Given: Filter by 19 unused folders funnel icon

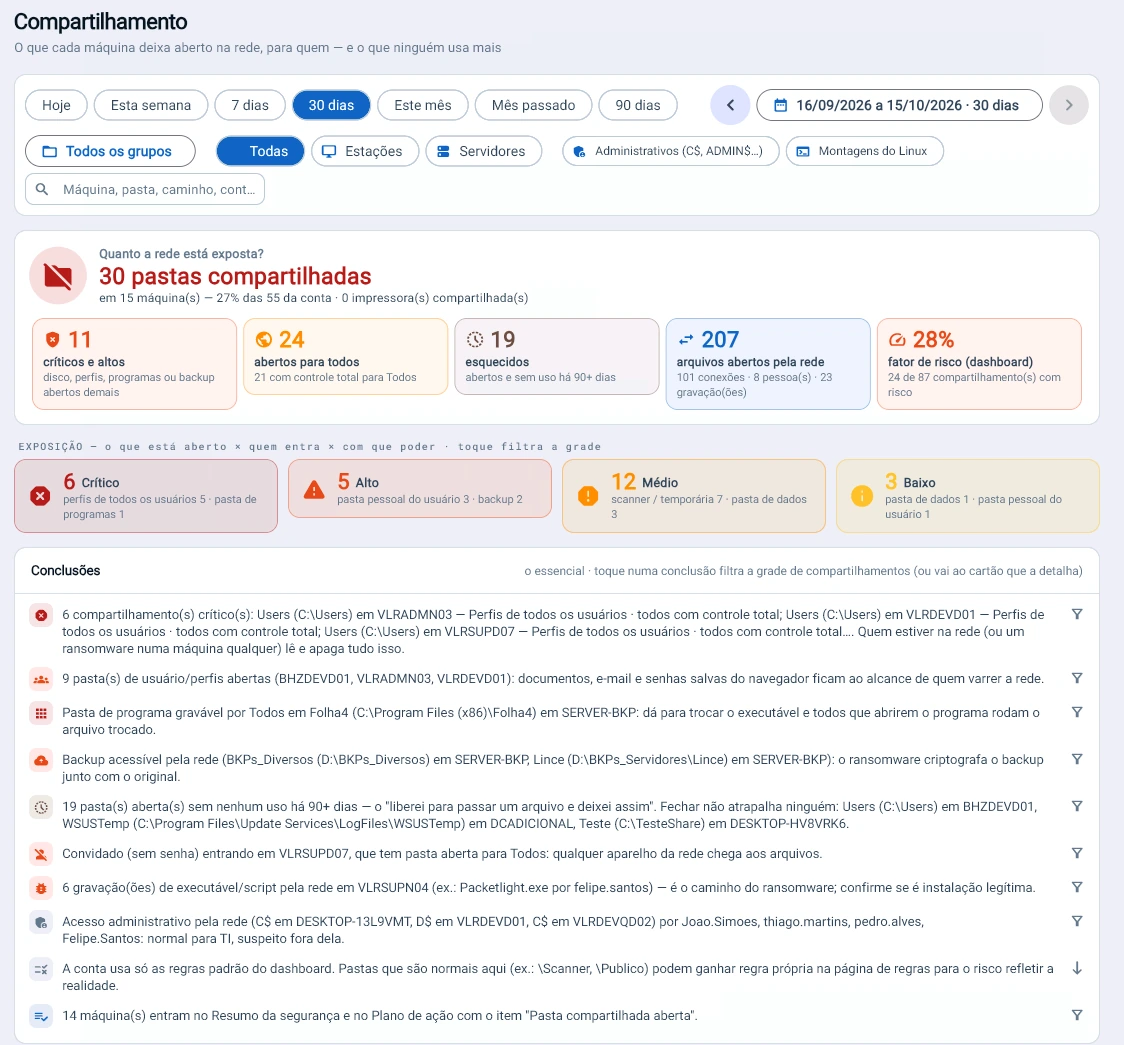Looking at the screenshot, I should tap(1077, 806).
